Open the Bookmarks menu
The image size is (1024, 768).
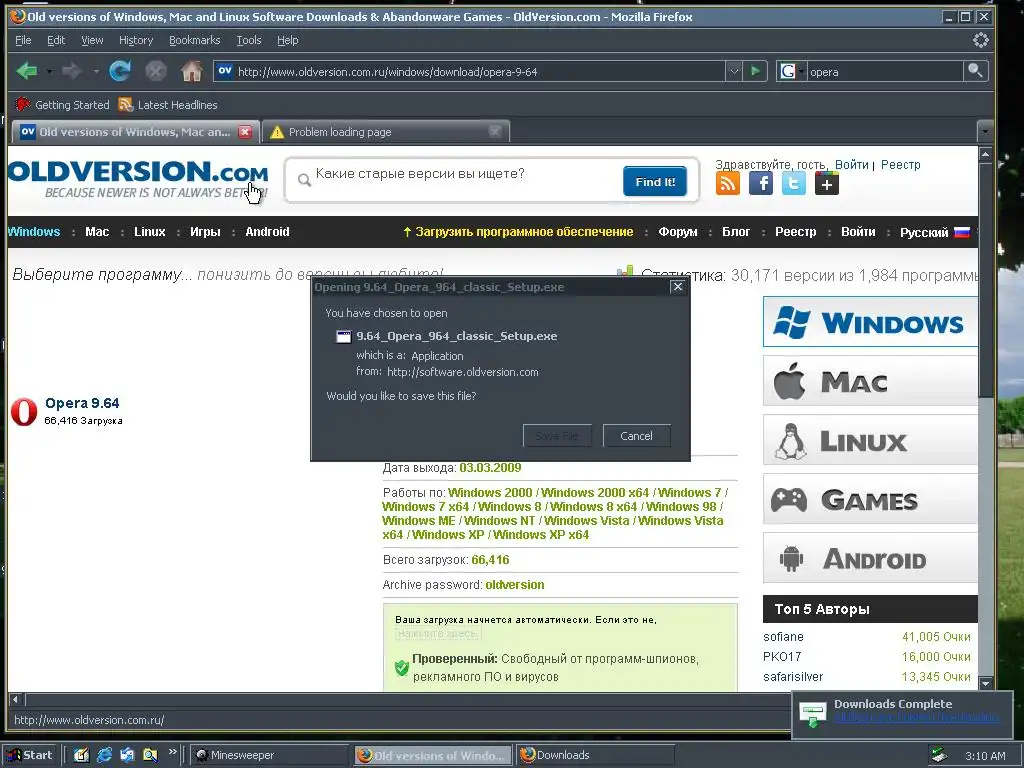(x=195, y=40)
